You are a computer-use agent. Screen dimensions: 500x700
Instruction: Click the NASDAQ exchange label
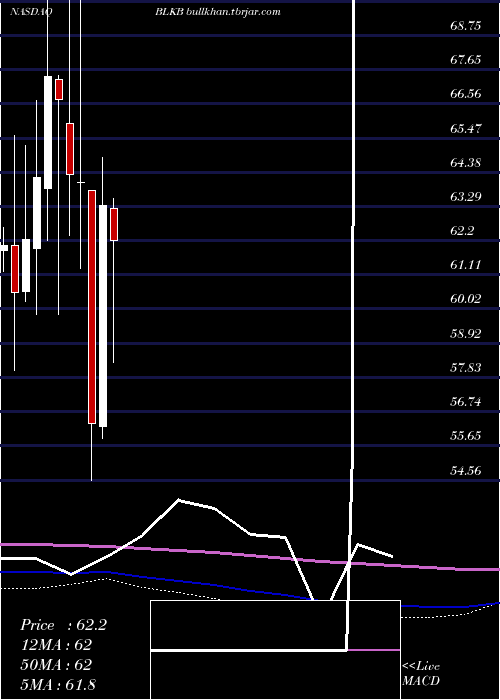pyautogui.click(x=31, y=12)
